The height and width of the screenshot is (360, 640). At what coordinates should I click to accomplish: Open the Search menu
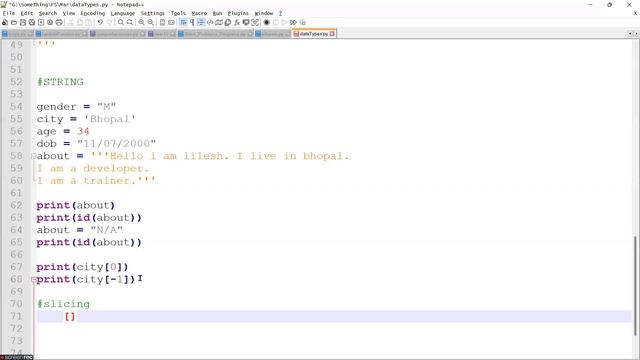(48, 13)
